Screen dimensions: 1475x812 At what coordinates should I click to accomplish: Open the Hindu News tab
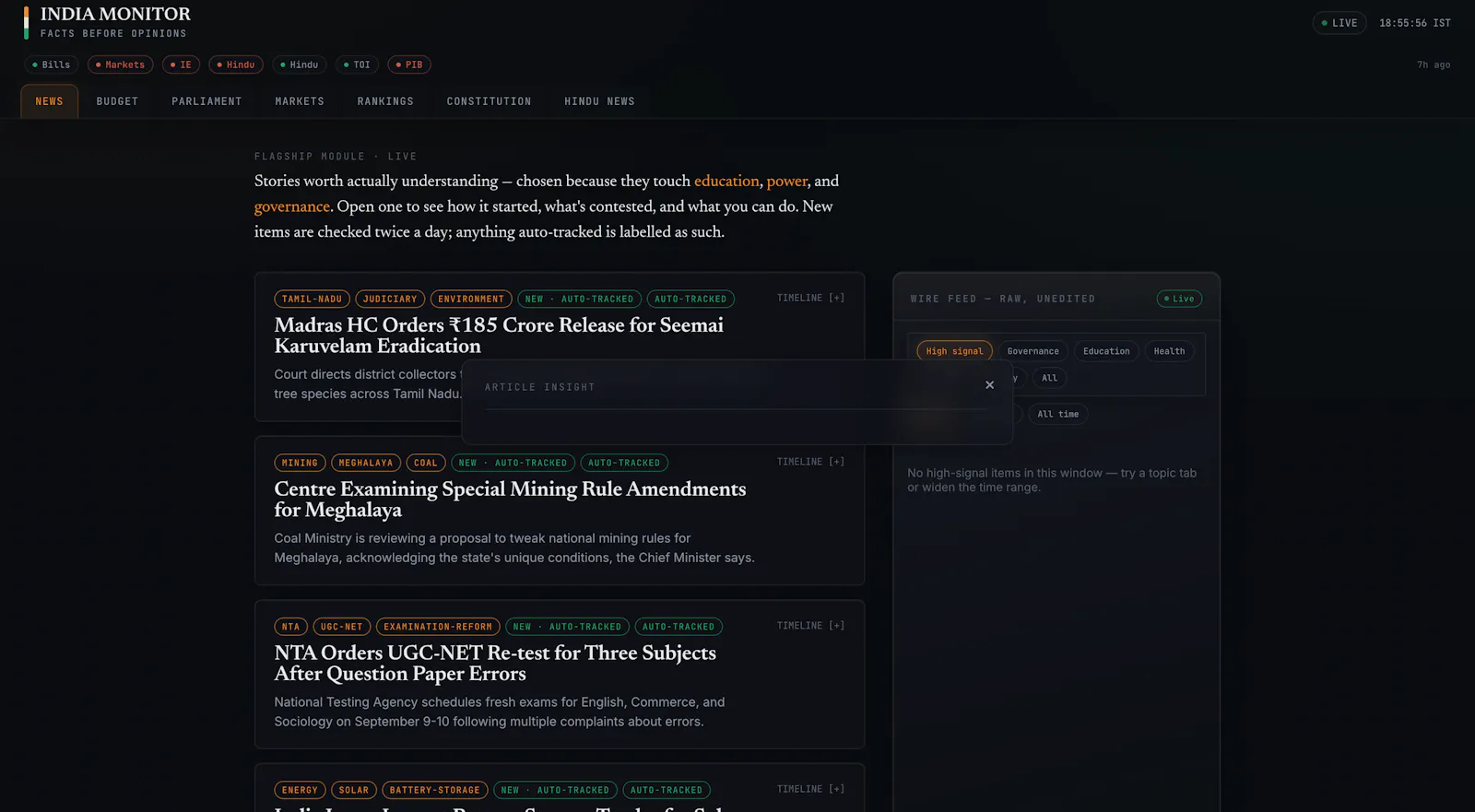pos(599,101)
